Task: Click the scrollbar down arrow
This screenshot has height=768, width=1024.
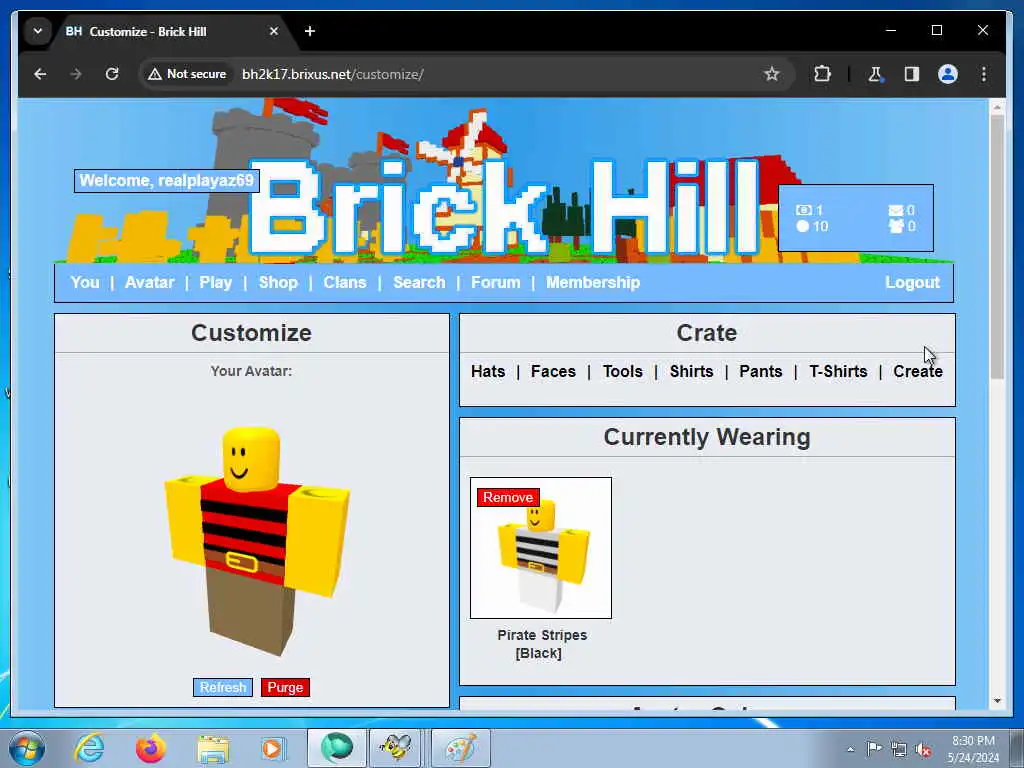Action: point(997,701)
